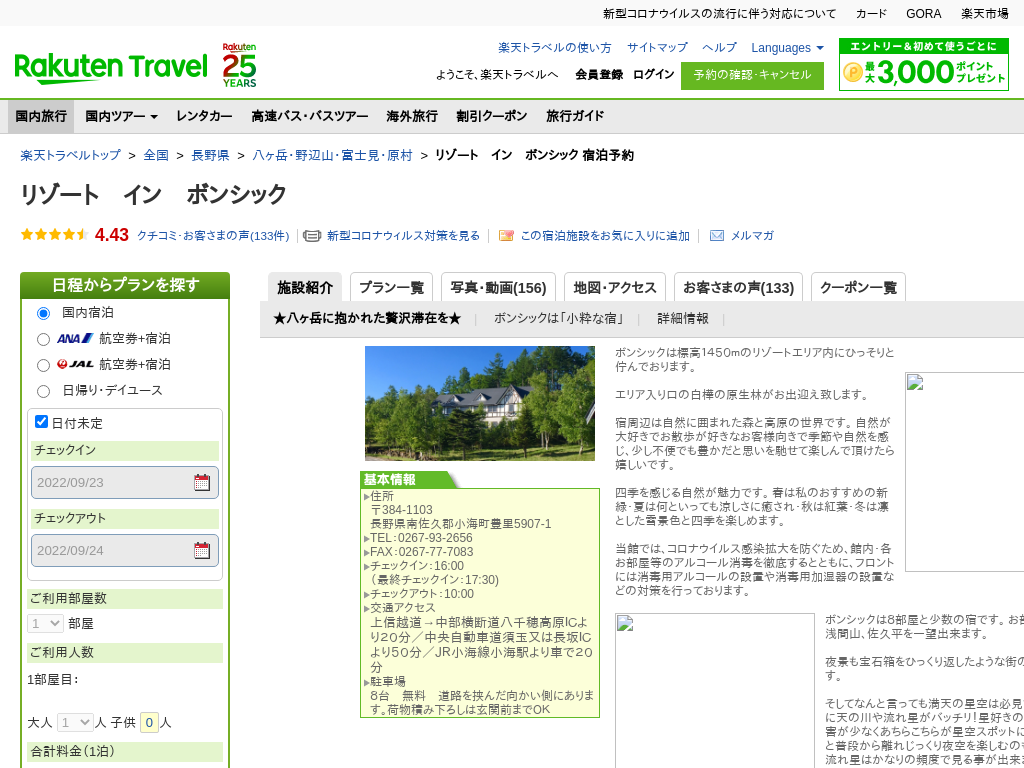
Task: Click この宿泊施設をお気に入りに追加 link
Action: (x=605, y=236)
